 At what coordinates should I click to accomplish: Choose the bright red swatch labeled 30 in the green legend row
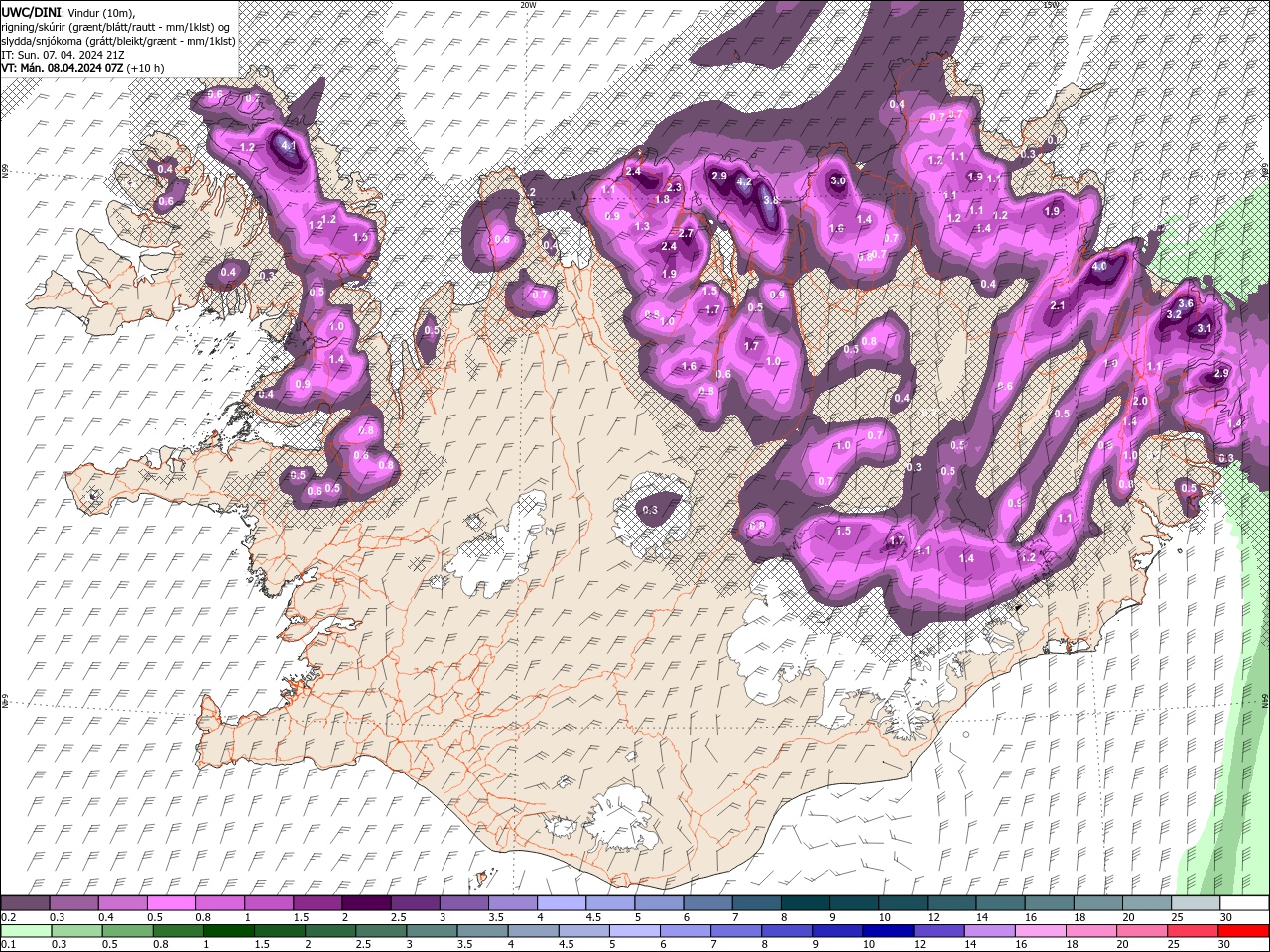(1243, 931)
